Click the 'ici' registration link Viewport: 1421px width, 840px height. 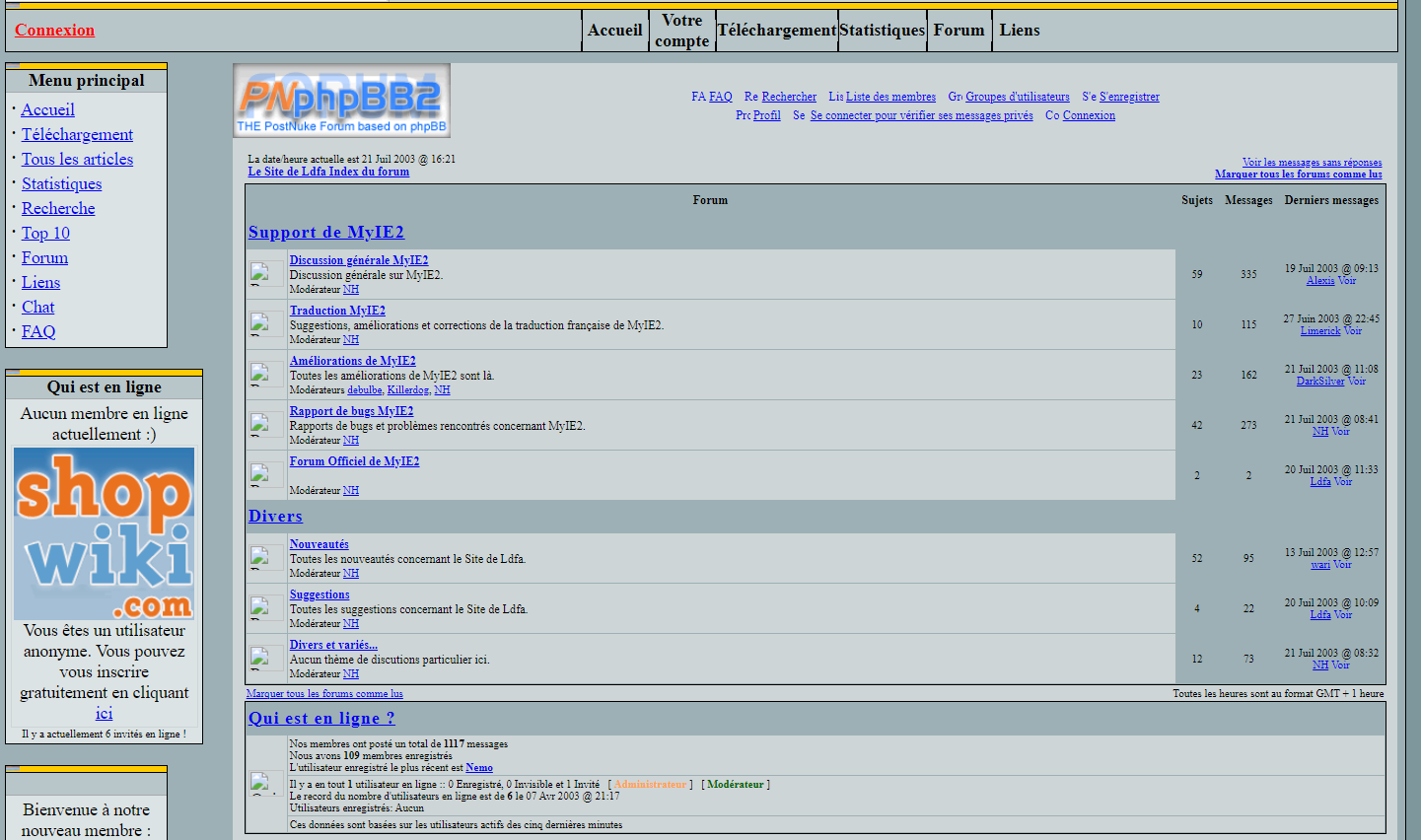[x=104, y=713]
